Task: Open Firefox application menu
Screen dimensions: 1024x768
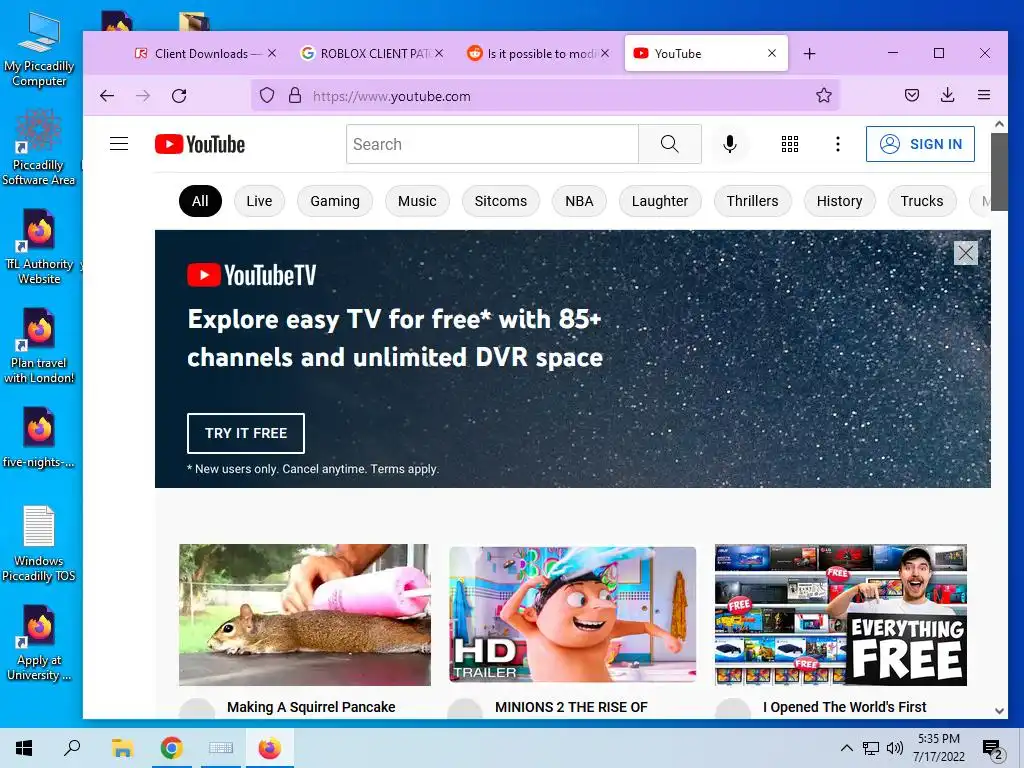Action: pyautogui.click(x=984, y=95)
